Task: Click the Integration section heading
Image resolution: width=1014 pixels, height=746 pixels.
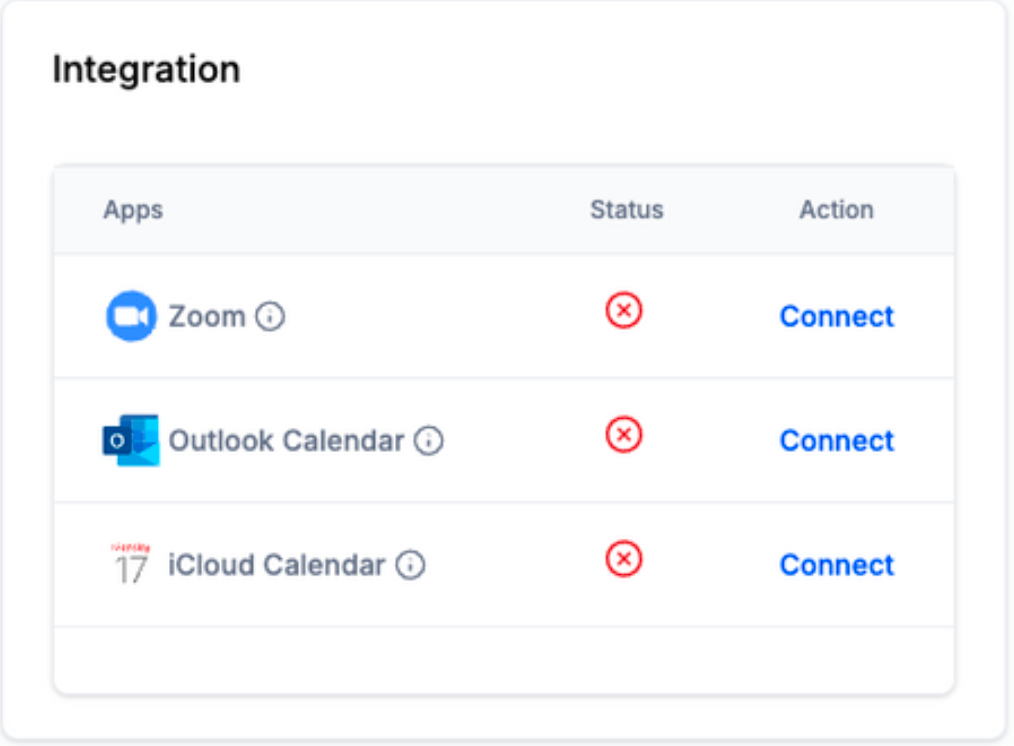Action: point(146,70)
